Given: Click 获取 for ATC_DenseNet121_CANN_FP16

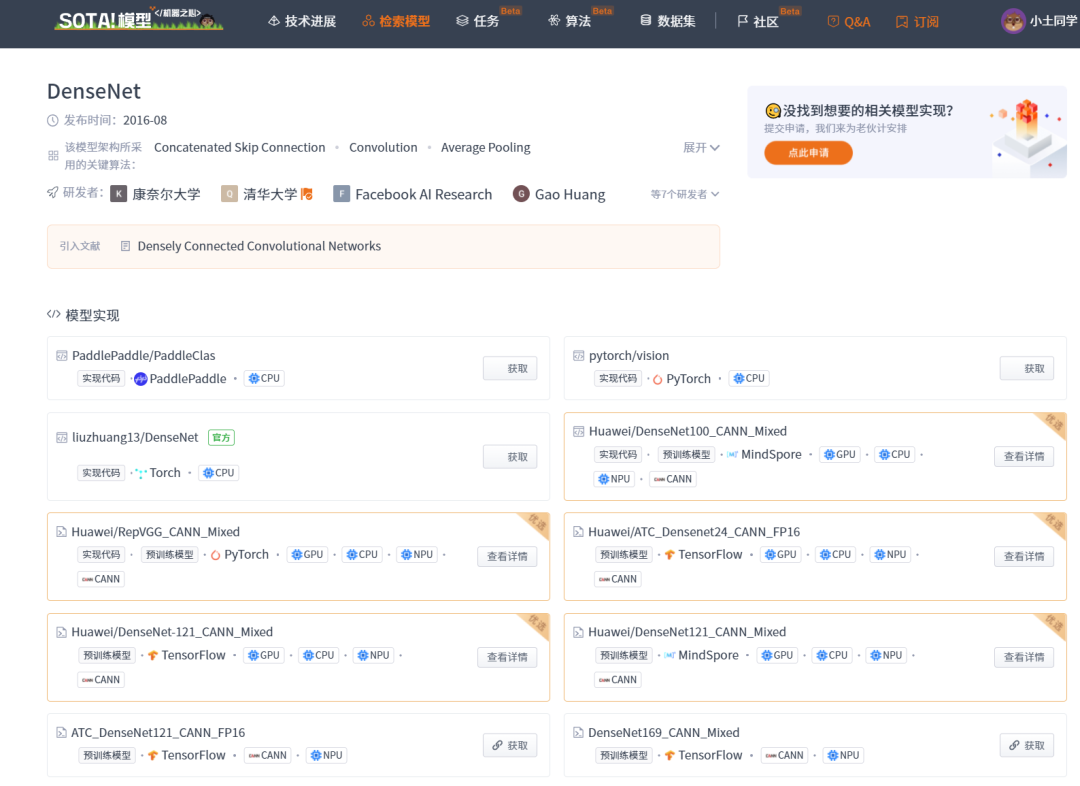Looking at the screenshot, I should click(510, 745).
